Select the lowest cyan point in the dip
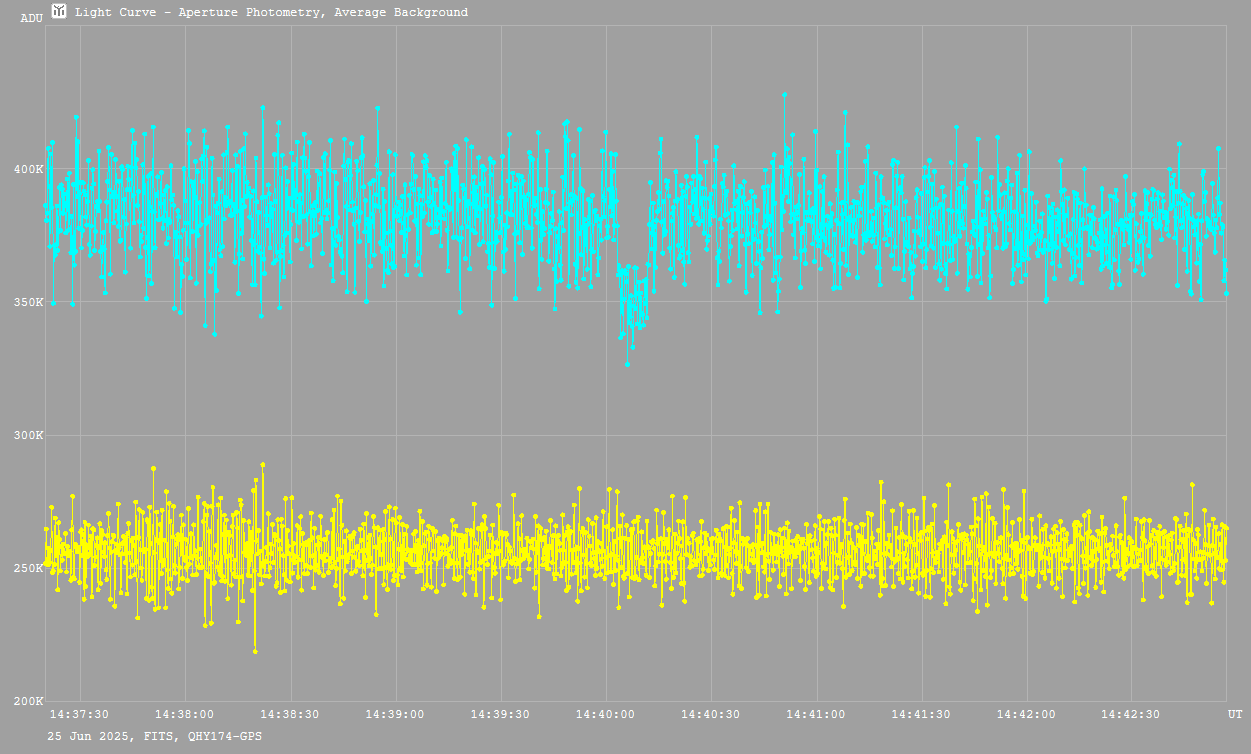This screenshot has height=754, width=1251. click(x=627, y=364)
